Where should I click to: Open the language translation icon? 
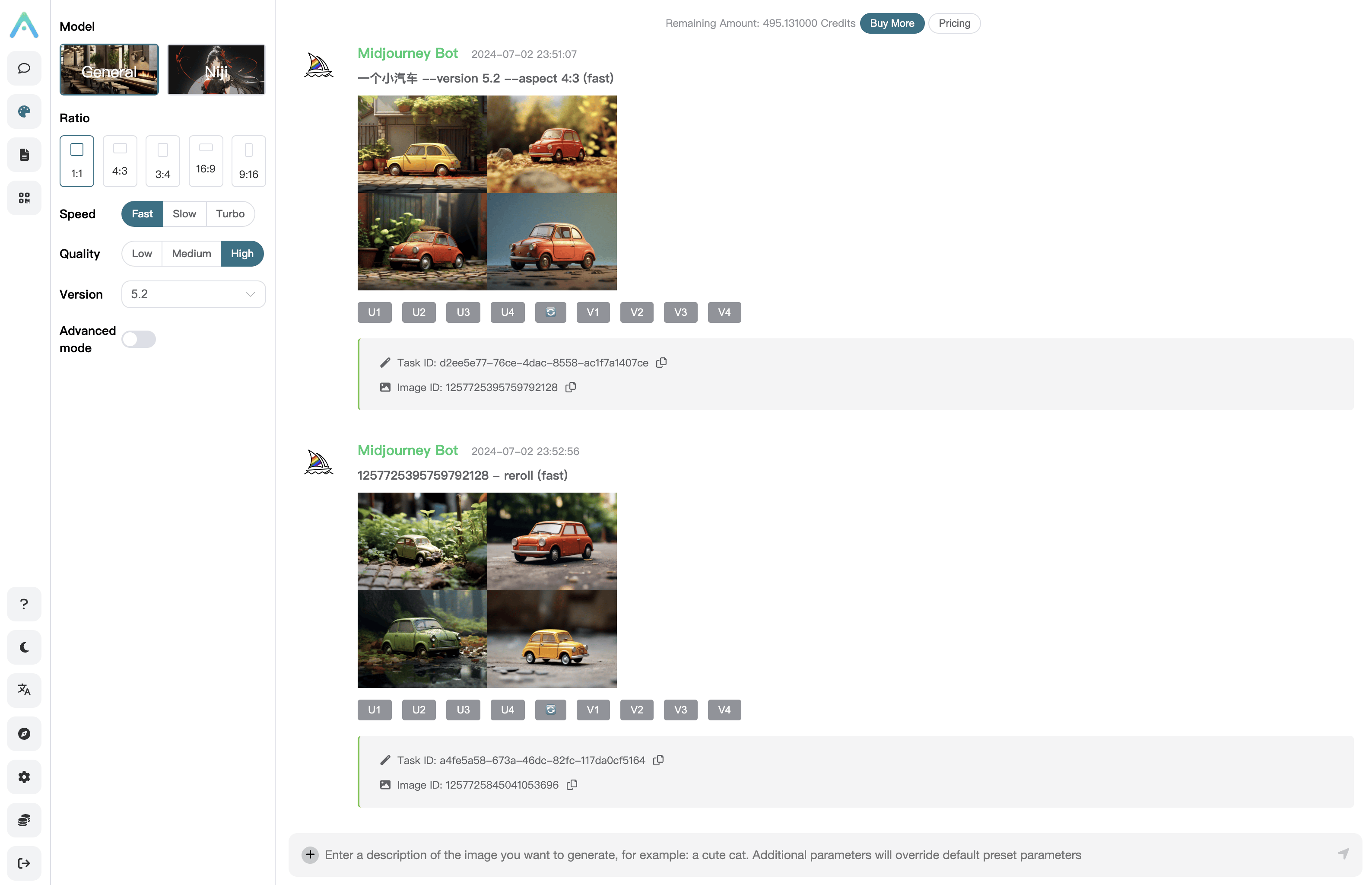point(24,690)
